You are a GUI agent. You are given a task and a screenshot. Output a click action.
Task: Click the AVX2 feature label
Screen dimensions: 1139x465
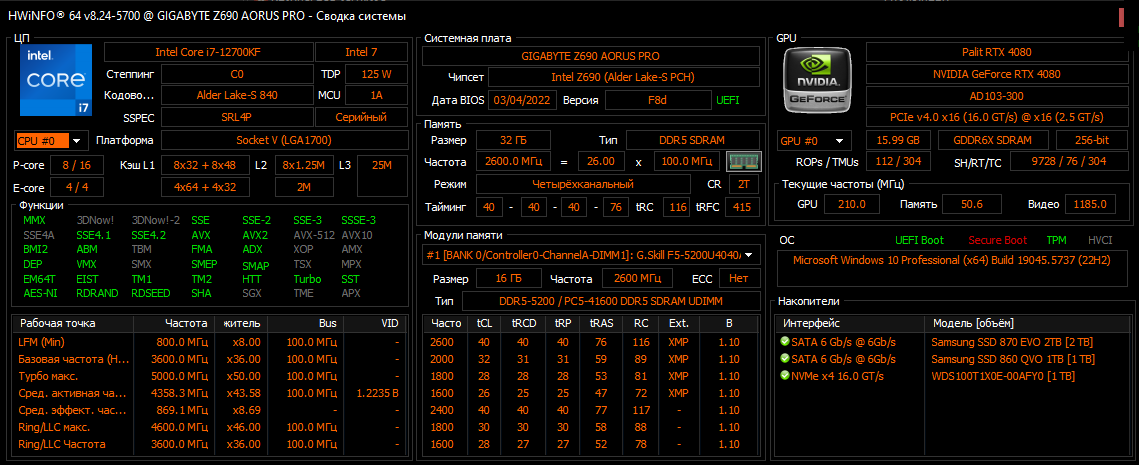tap(255, 235)
